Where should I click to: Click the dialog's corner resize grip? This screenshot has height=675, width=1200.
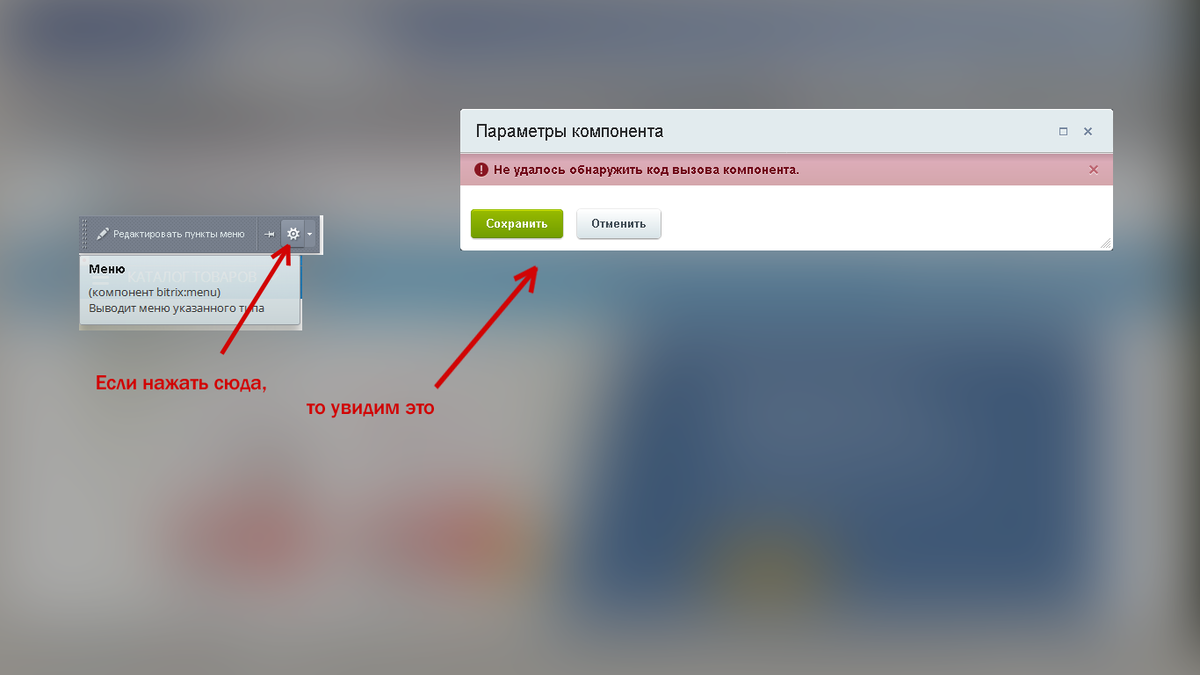tap(1106, 244)
